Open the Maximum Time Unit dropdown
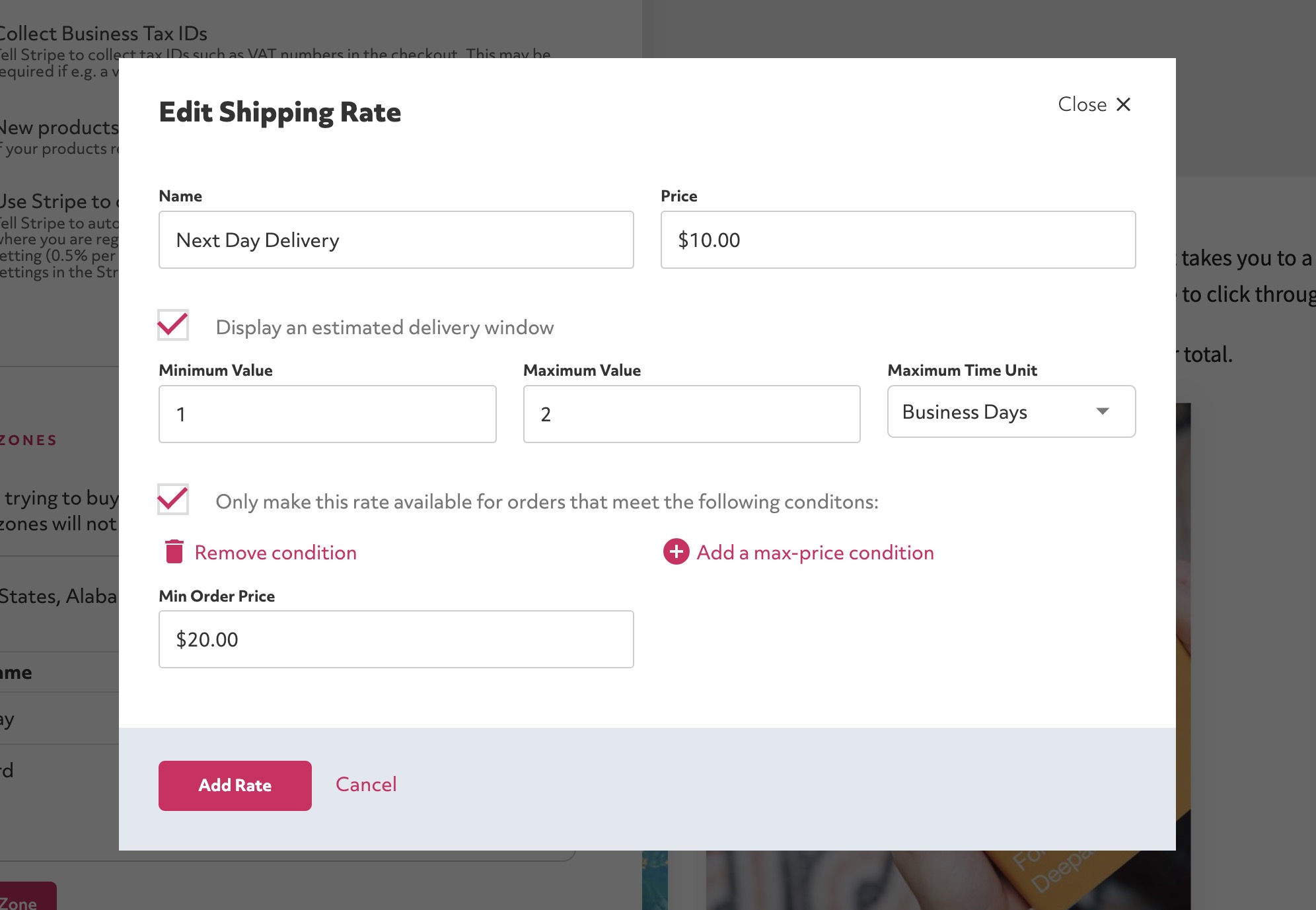This screenshot has width=1316, height=910. coord(1011,411)
